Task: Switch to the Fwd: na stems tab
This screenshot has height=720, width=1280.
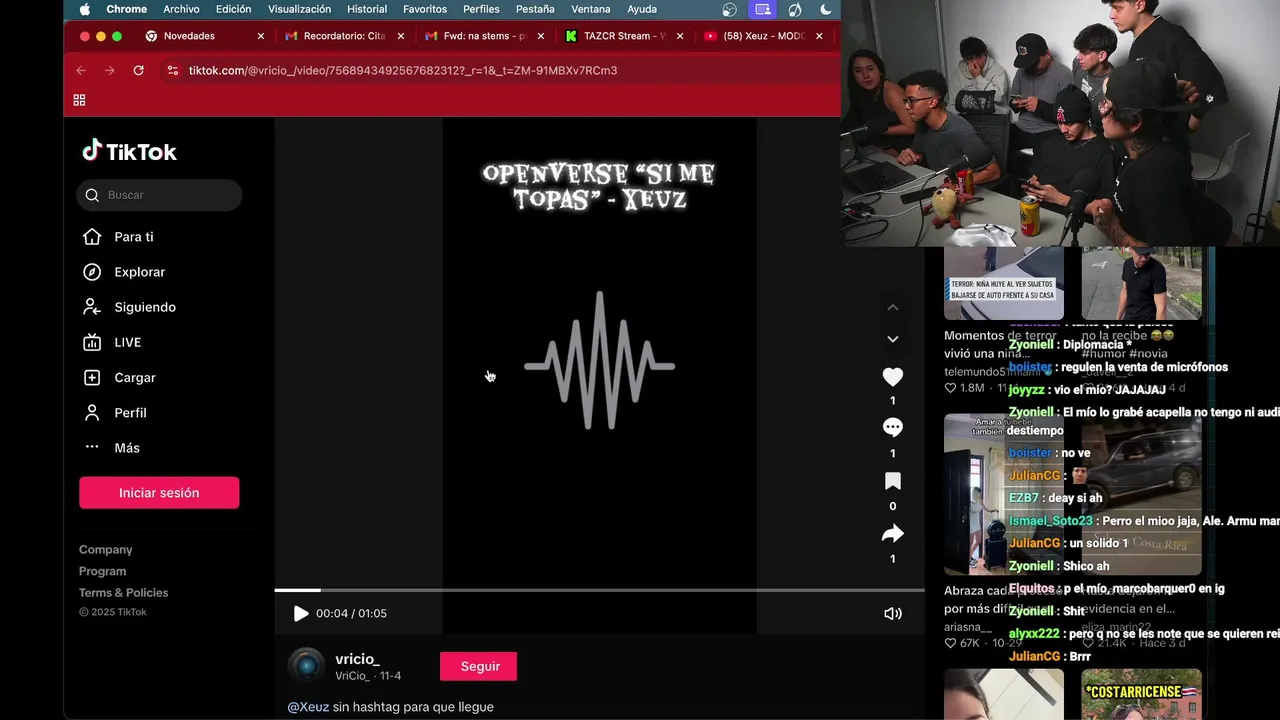Action: [485, 36]
